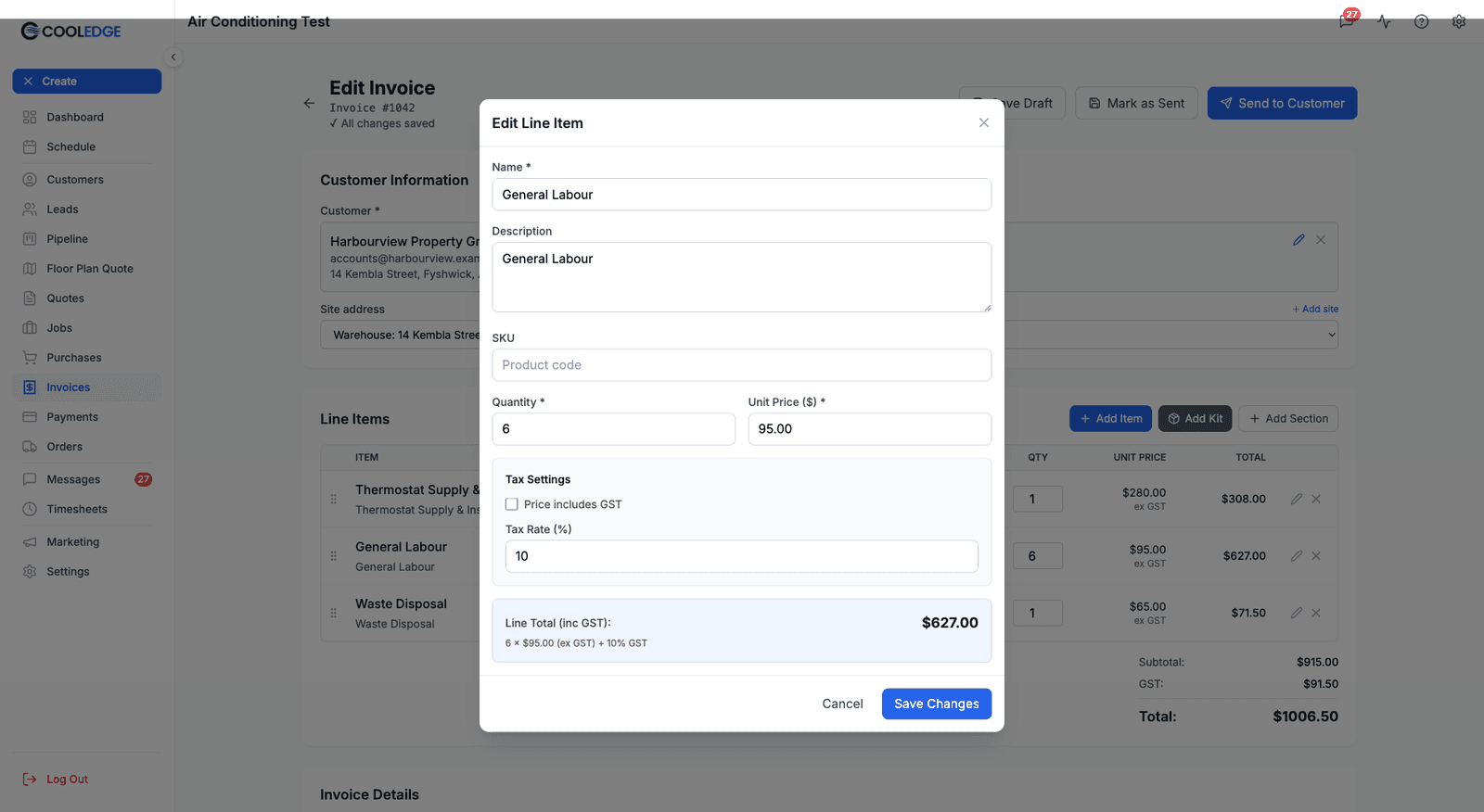
Task: Open Quotes in the sidebar
Action: point(87,298)
